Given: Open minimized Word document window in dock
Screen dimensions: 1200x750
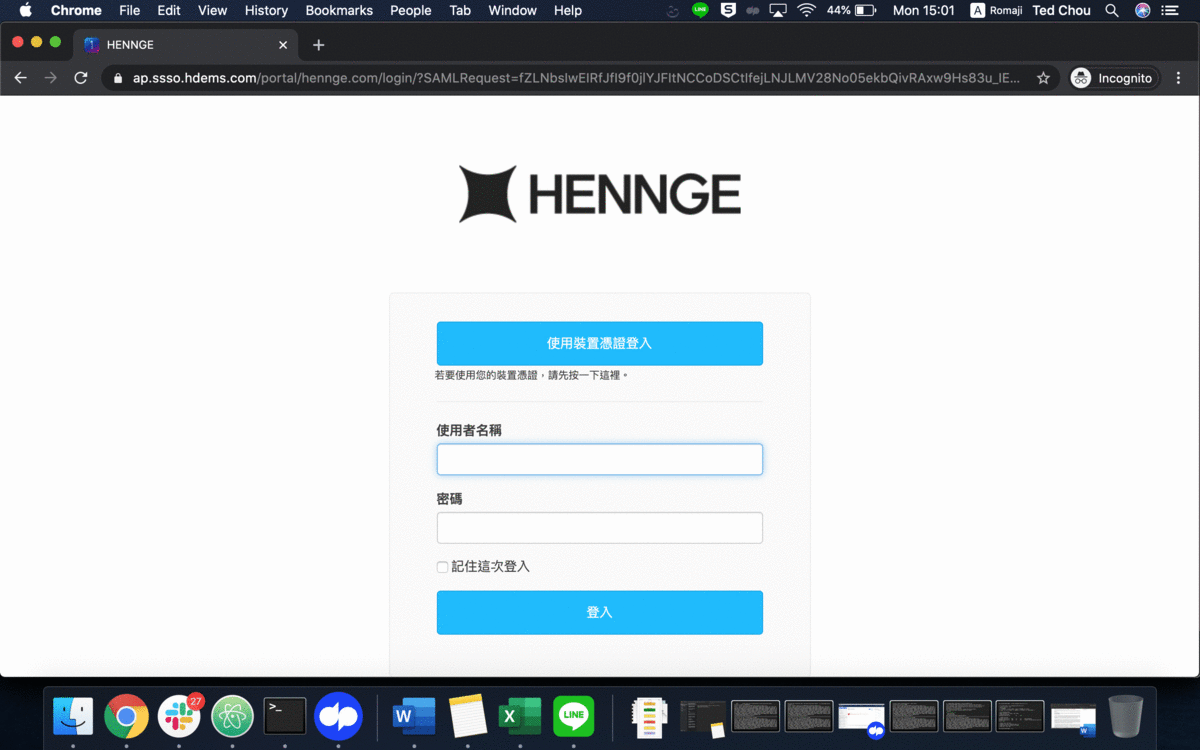Looking at the screenshot, I should (x=1073, y=718).
